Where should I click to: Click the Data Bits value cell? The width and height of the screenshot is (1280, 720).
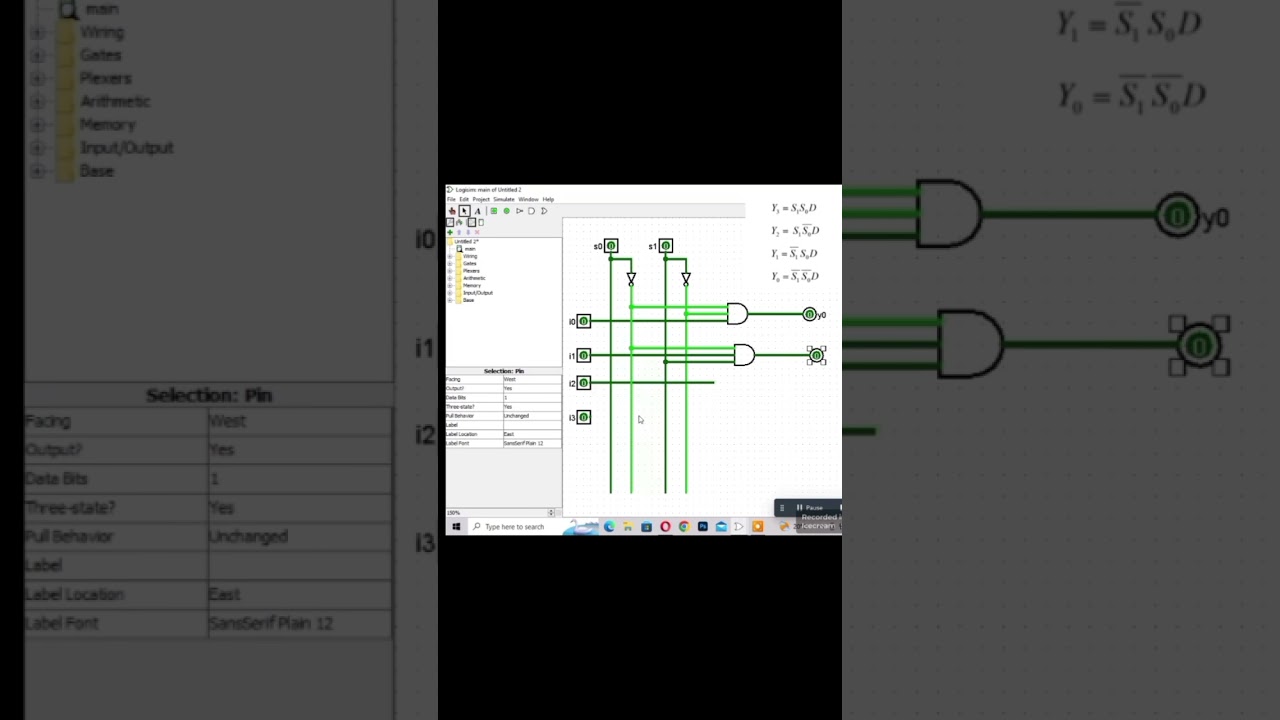click(x=532, y=398)
